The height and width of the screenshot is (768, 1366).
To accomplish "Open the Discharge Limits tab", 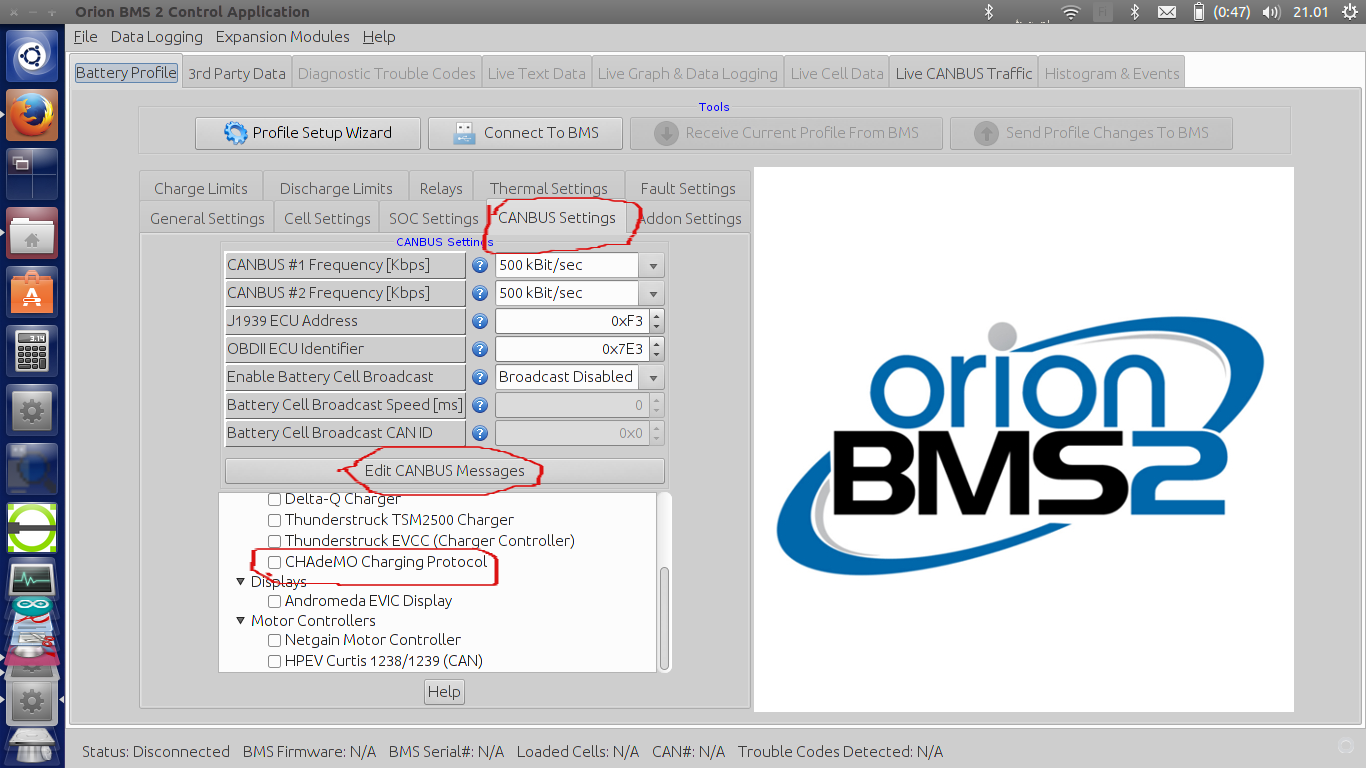I will [336, 188].
